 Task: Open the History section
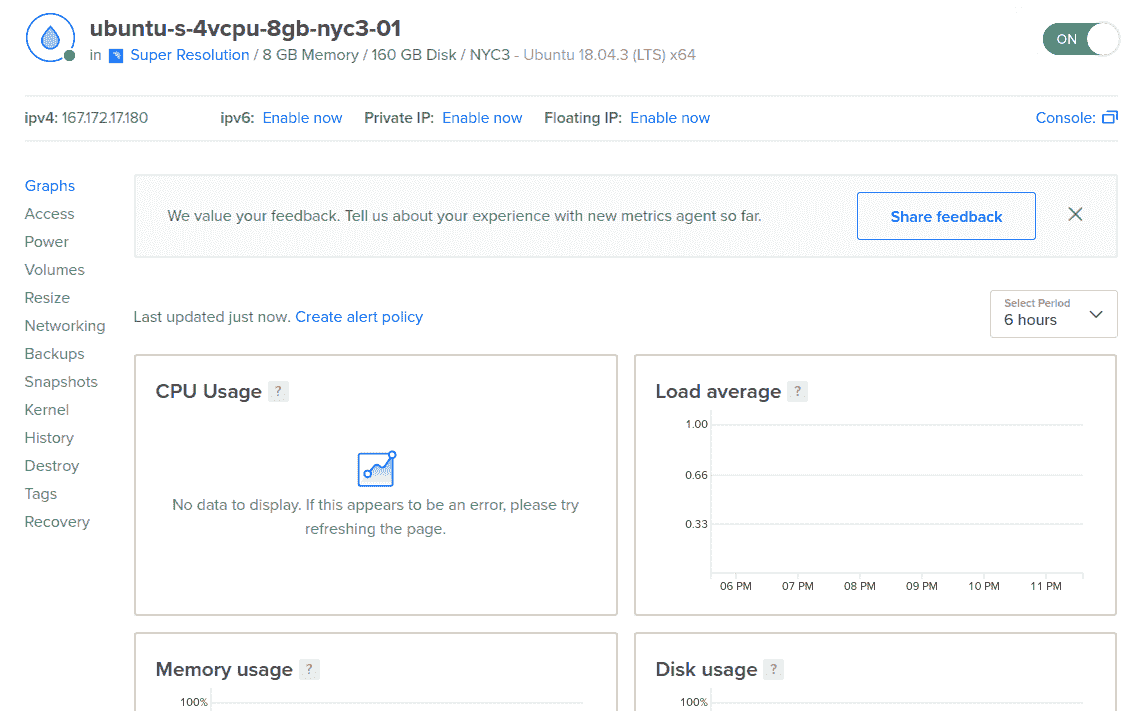(x=49, y=438)
